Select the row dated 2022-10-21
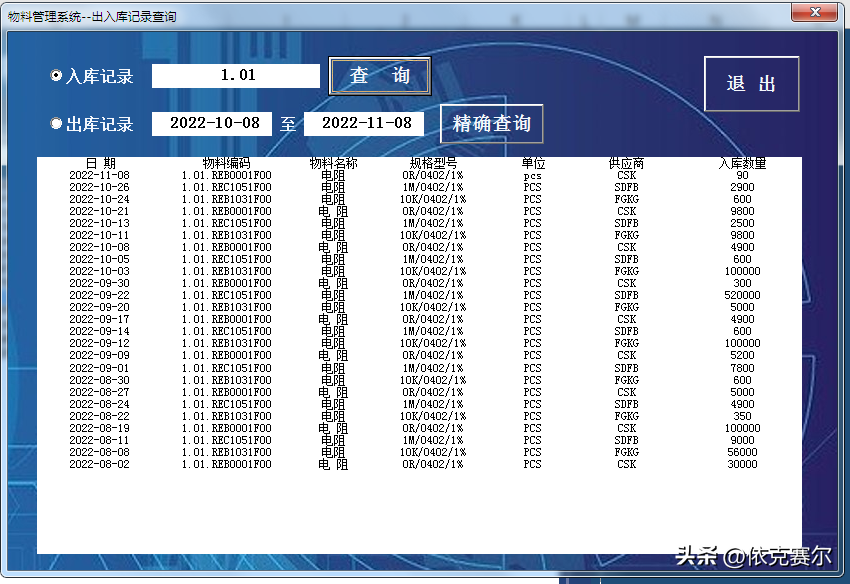Viewport: 850px width, 584px height. pos(420,211)
